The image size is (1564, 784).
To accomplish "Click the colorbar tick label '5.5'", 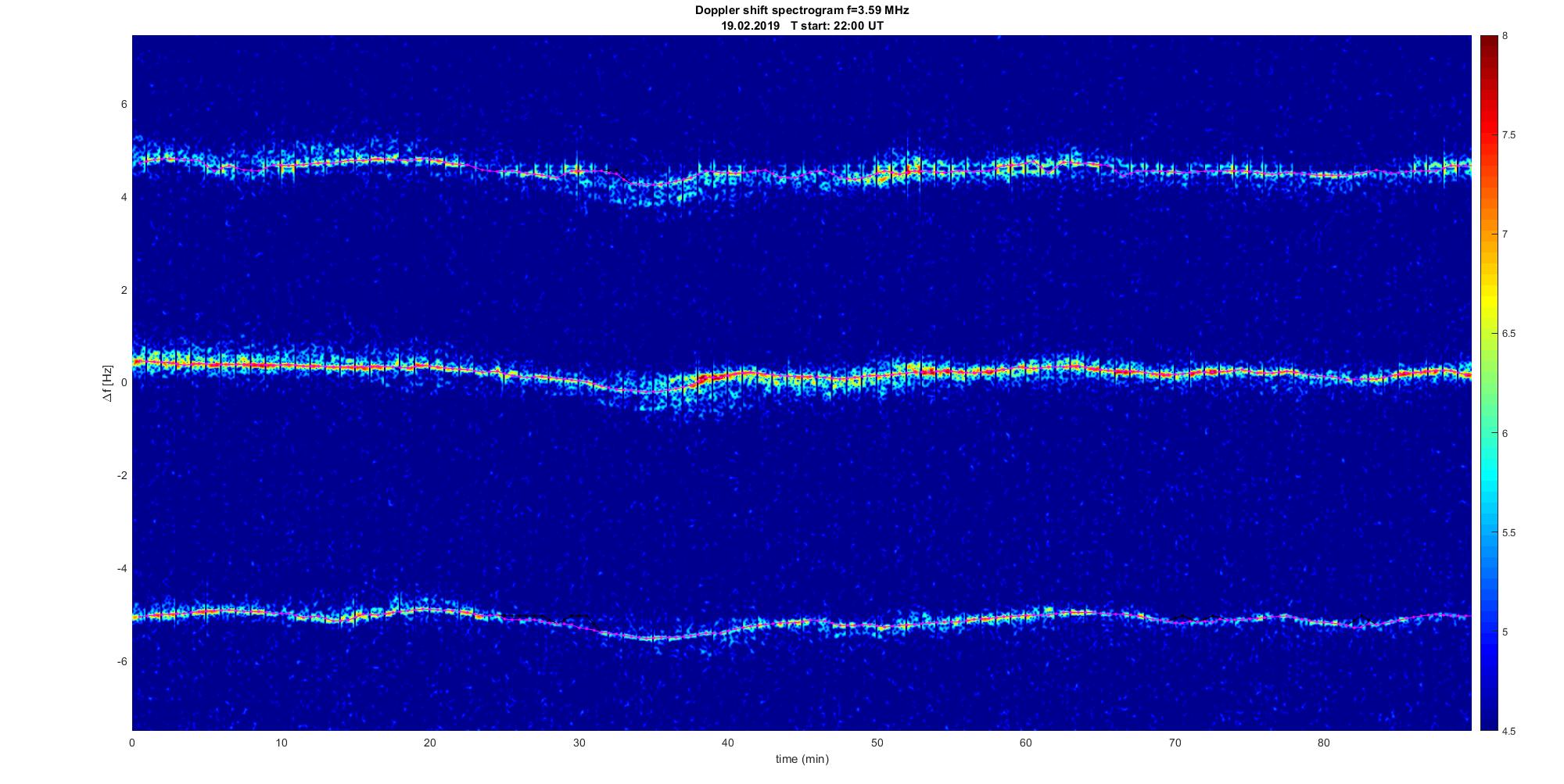I will pyautogui.click(x=1508, y=533).
